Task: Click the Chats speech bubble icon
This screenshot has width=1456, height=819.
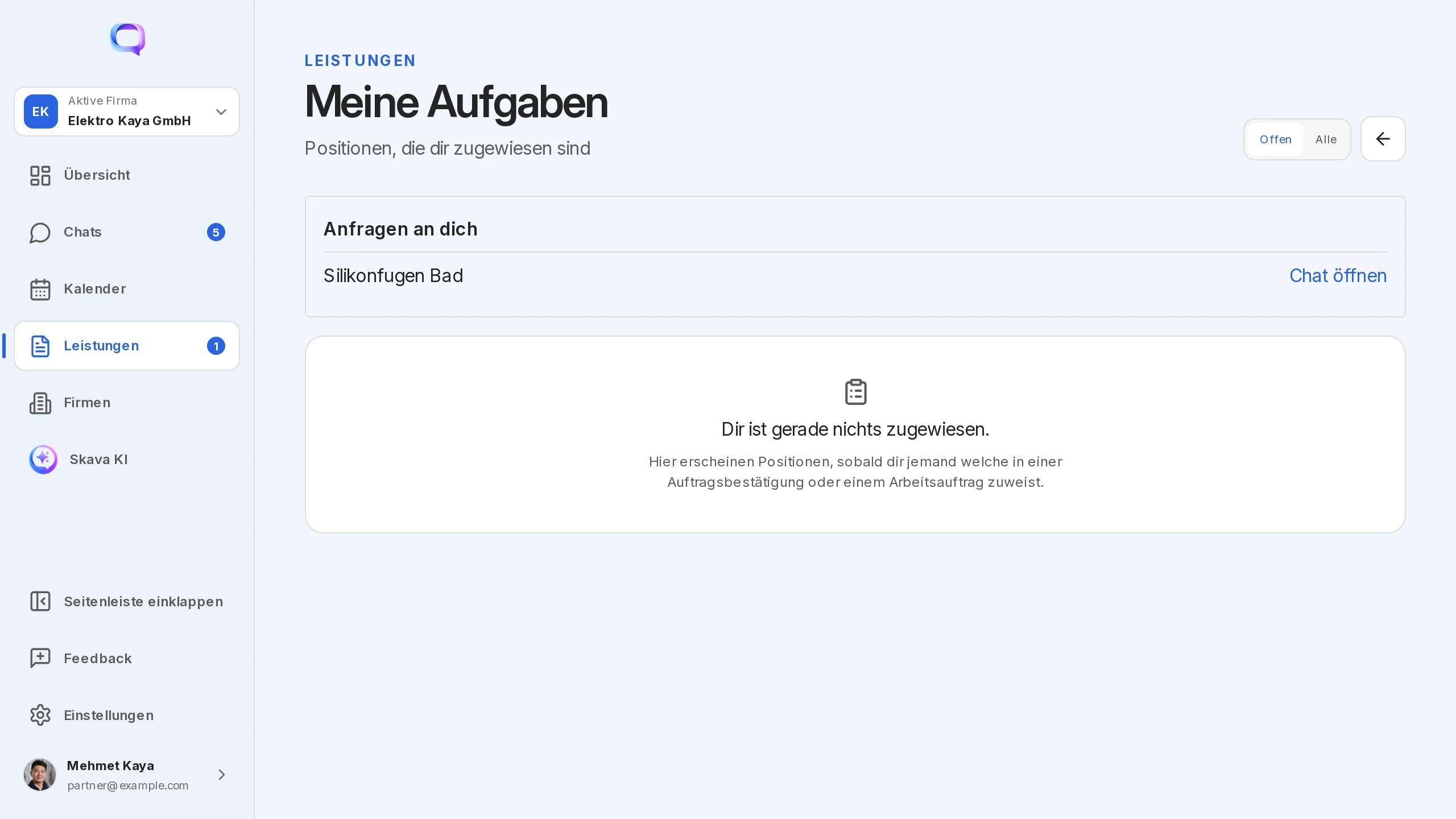Action: 40,232
